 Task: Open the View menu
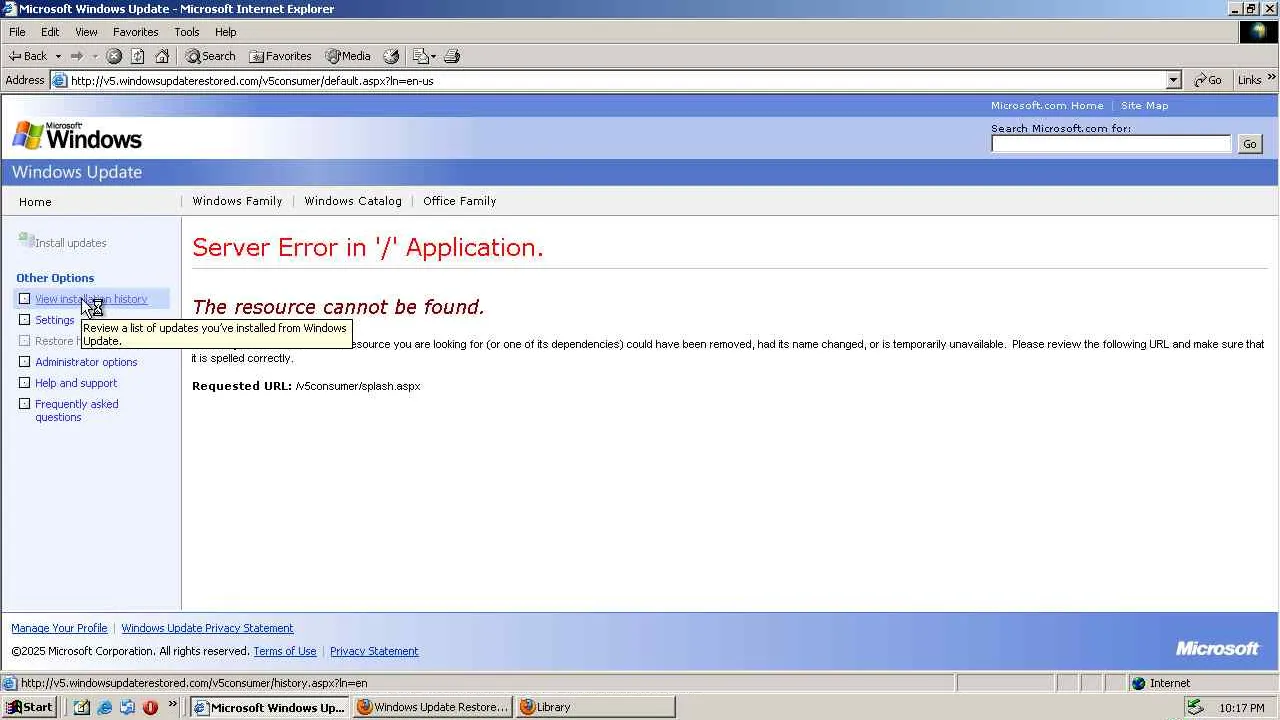[86, 32]
